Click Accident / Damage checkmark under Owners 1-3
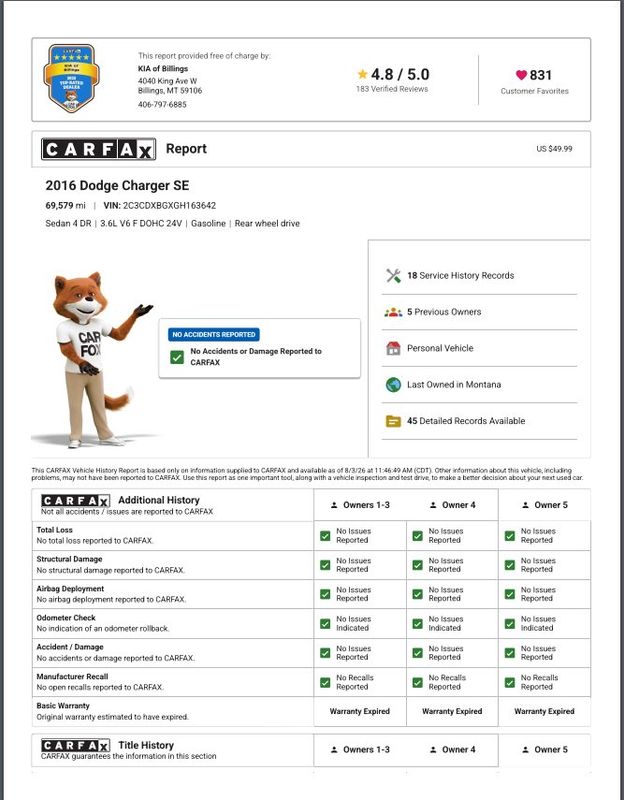This screenshot has height=800, width=624. coord(325,653)
